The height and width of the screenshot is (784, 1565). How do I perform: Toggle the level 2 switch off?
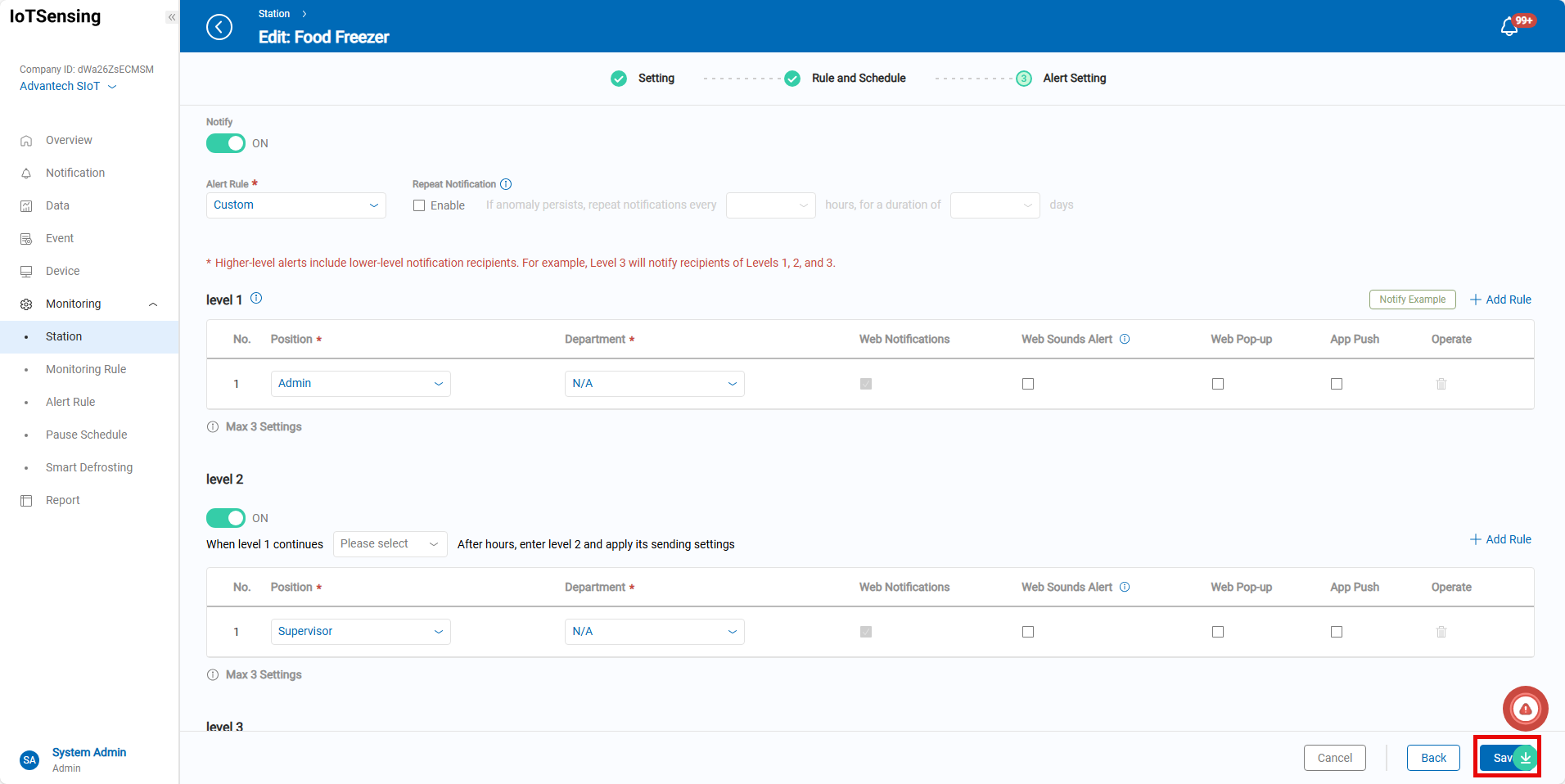226,518
